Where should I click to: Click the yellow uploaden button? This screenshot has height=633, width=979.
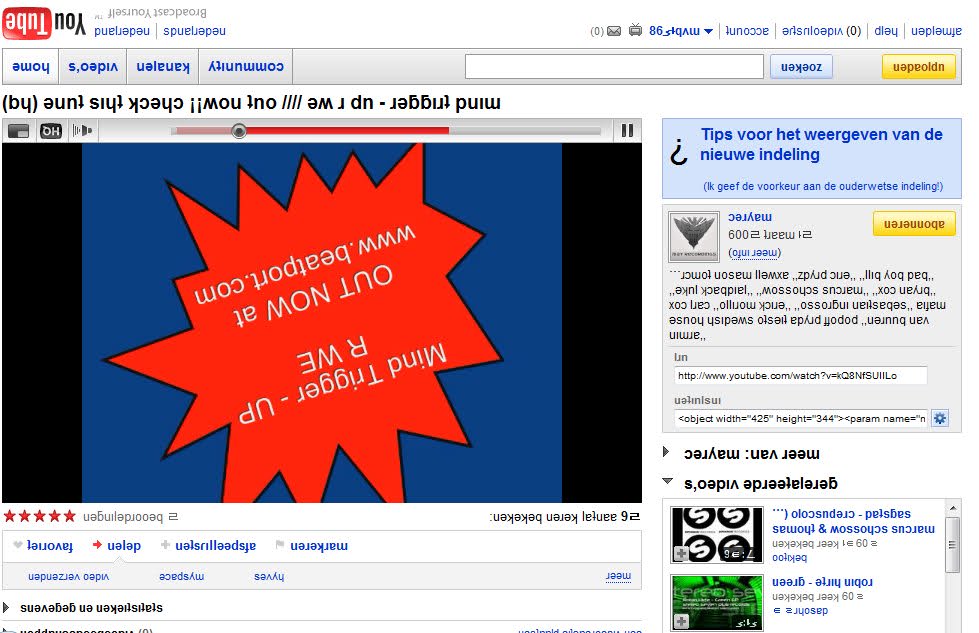pos(918,67)
